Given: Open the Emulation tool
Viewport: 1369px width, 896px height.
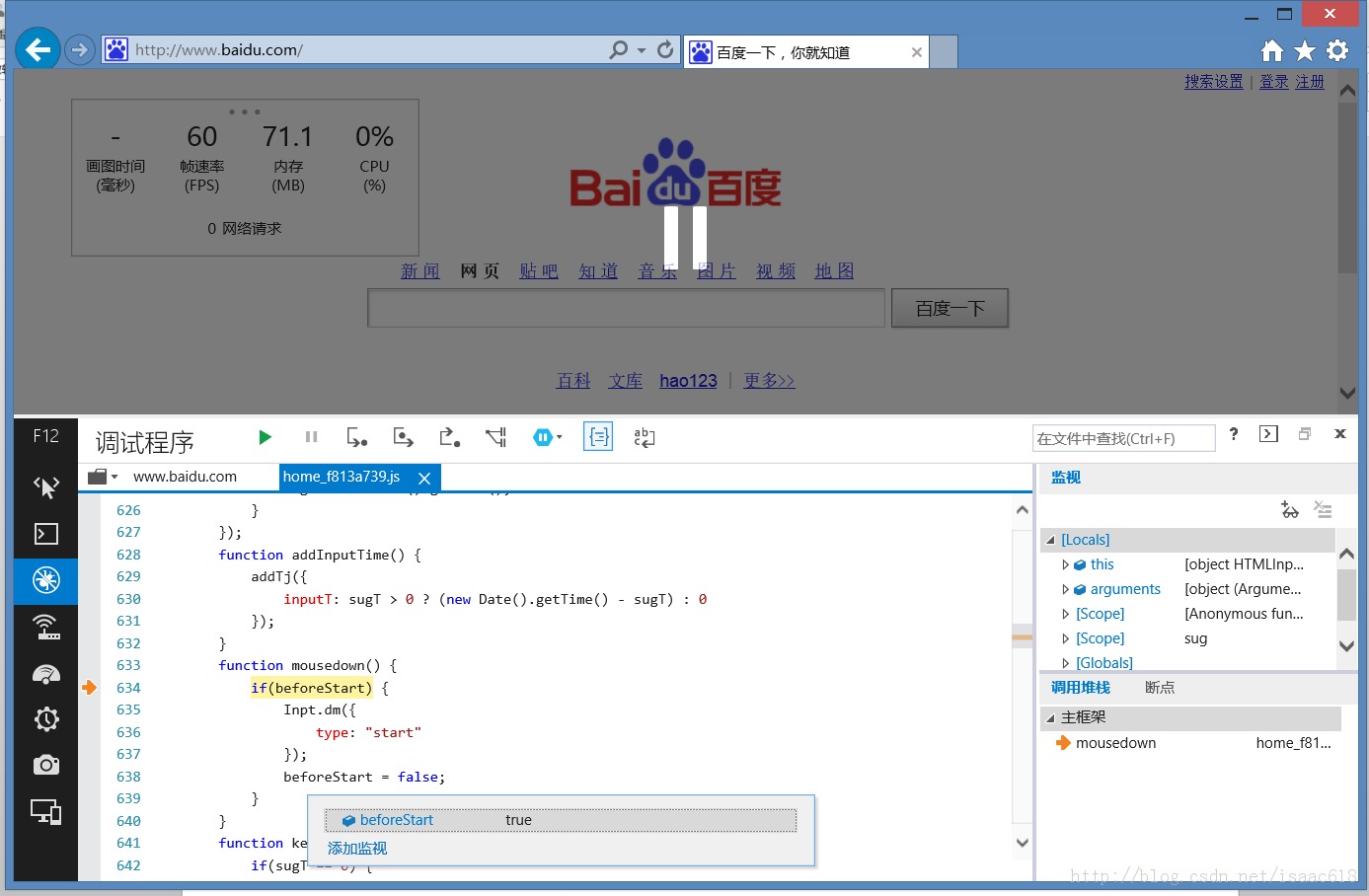Looking at the screenshot, I should tap(45, 812).
